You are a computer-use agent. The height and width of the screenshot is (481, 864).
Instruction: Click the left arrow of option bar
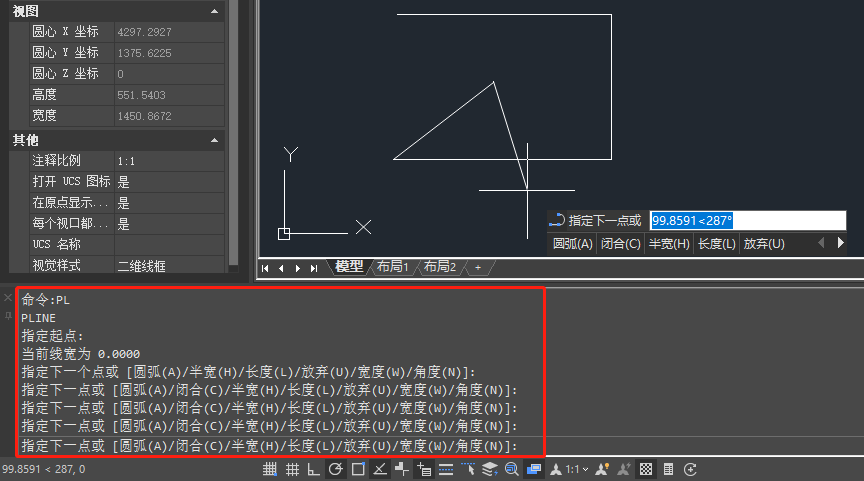pyautogui.click(x=821, y=243)
